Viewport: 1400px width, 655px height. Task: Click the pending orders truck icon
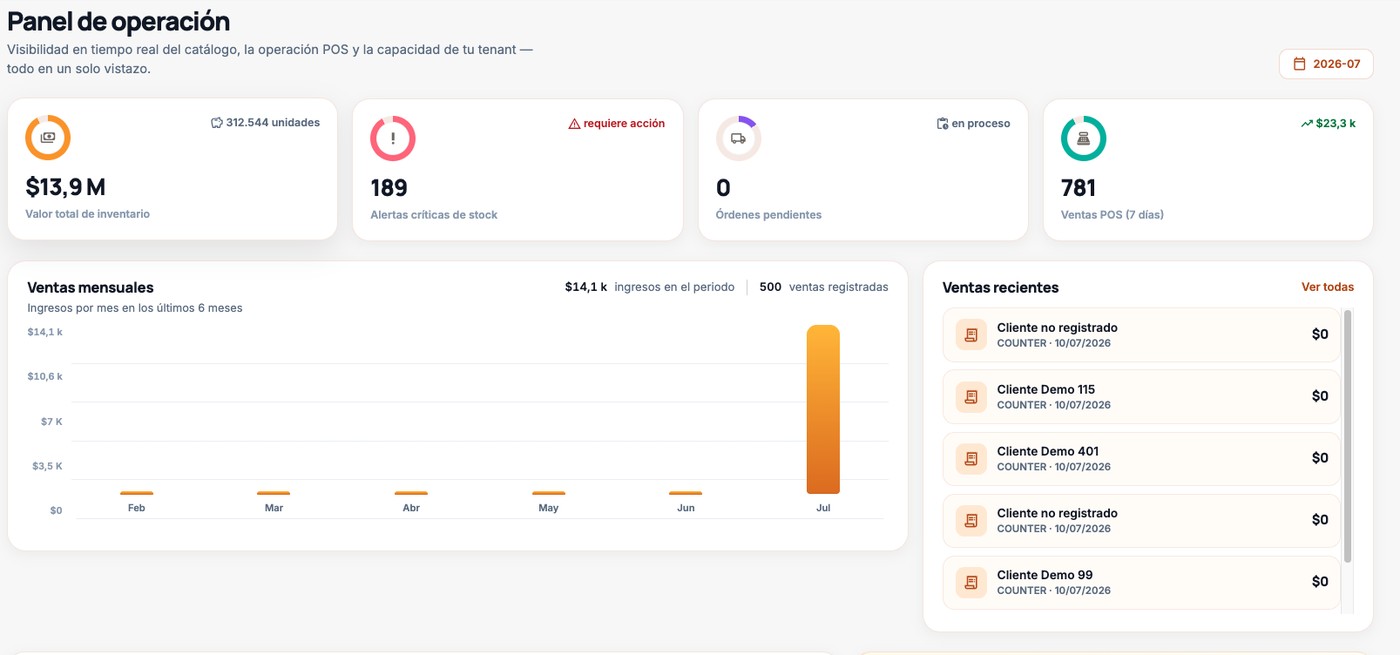coord(738,138)
